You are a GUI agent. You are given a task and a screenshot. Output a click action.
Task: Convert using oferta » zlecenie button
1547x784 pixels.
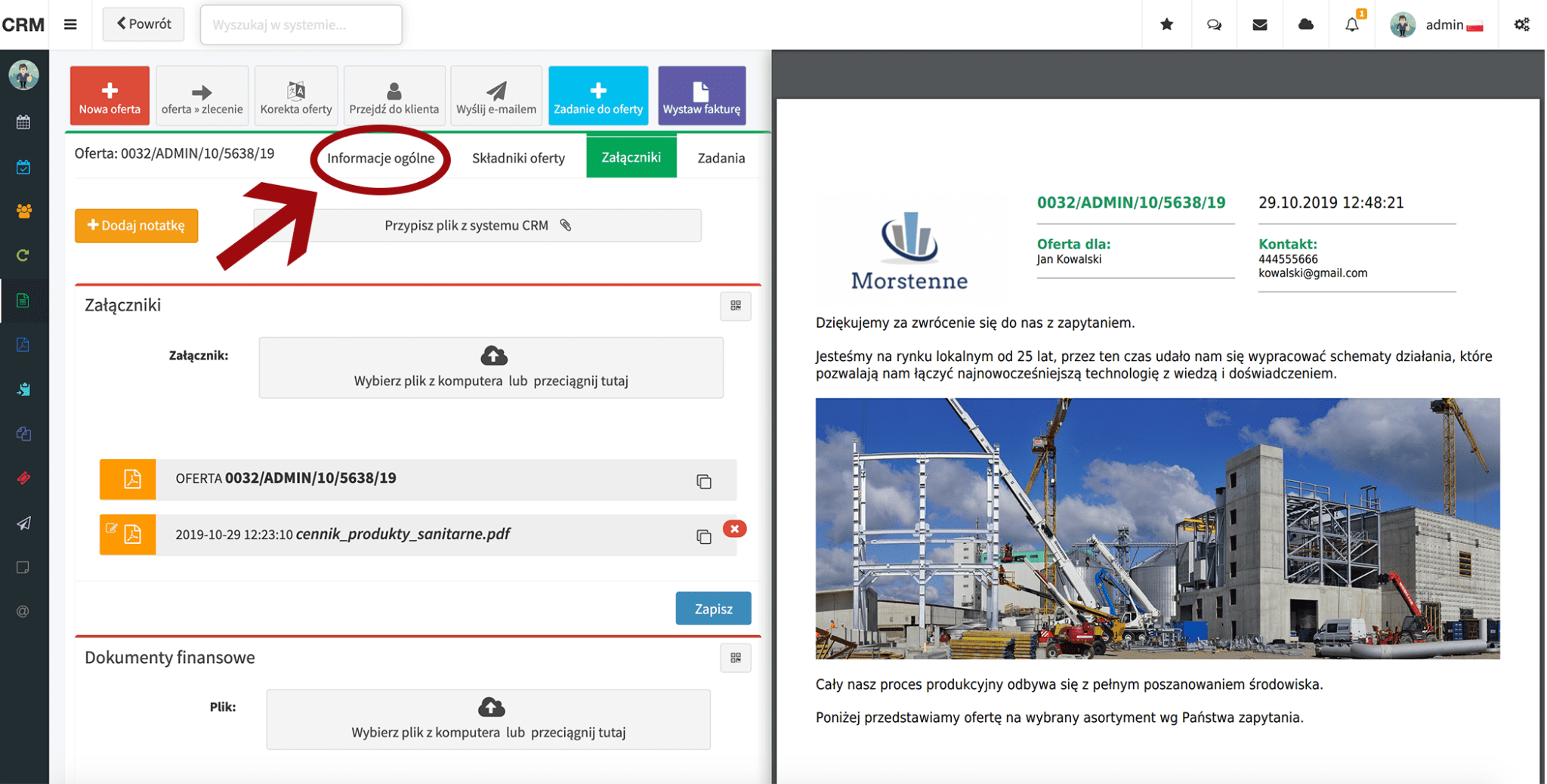(202, 95)
